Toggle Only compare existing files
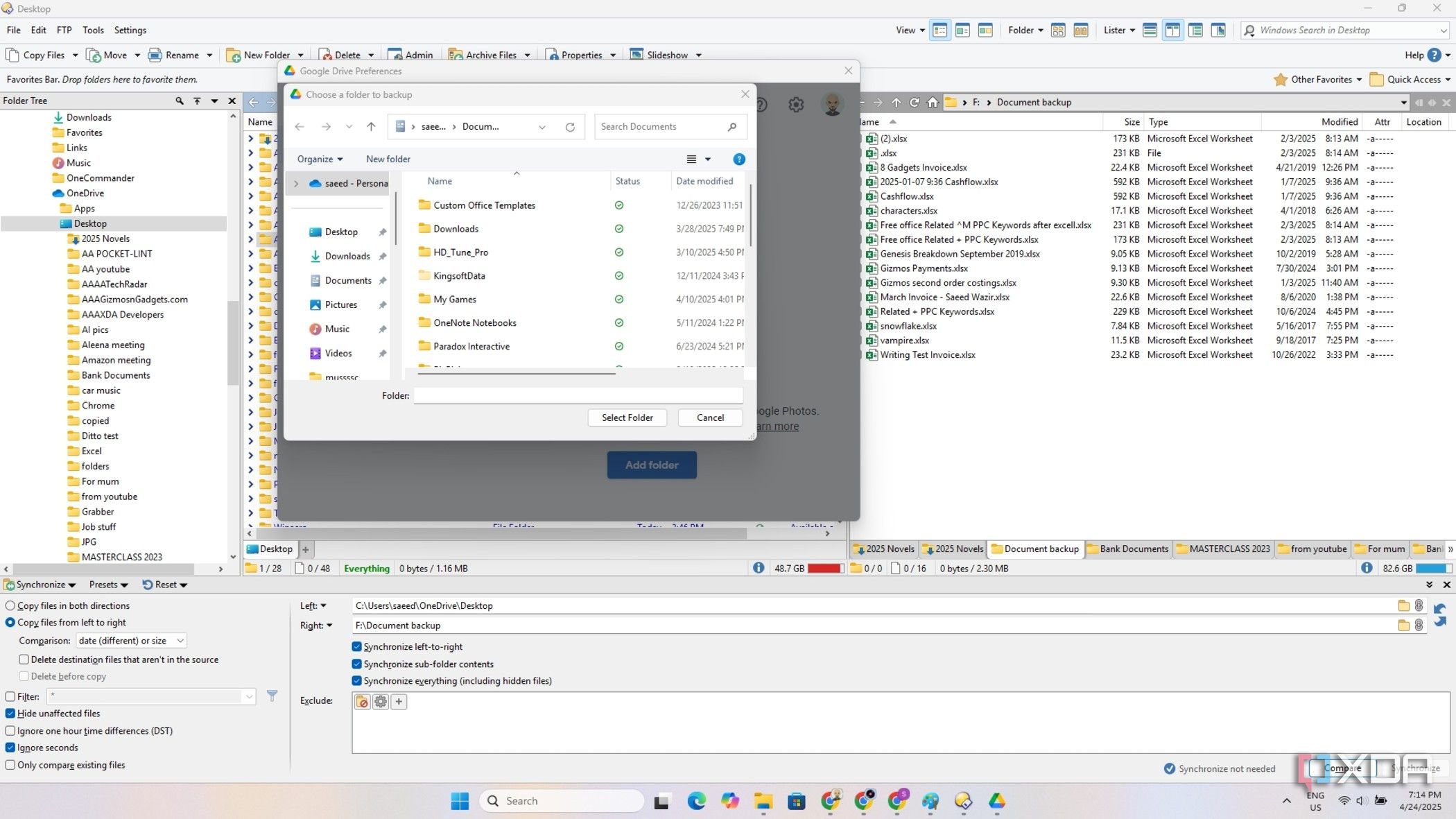This screenshot has width=1456, height=819. click(10, 765)
